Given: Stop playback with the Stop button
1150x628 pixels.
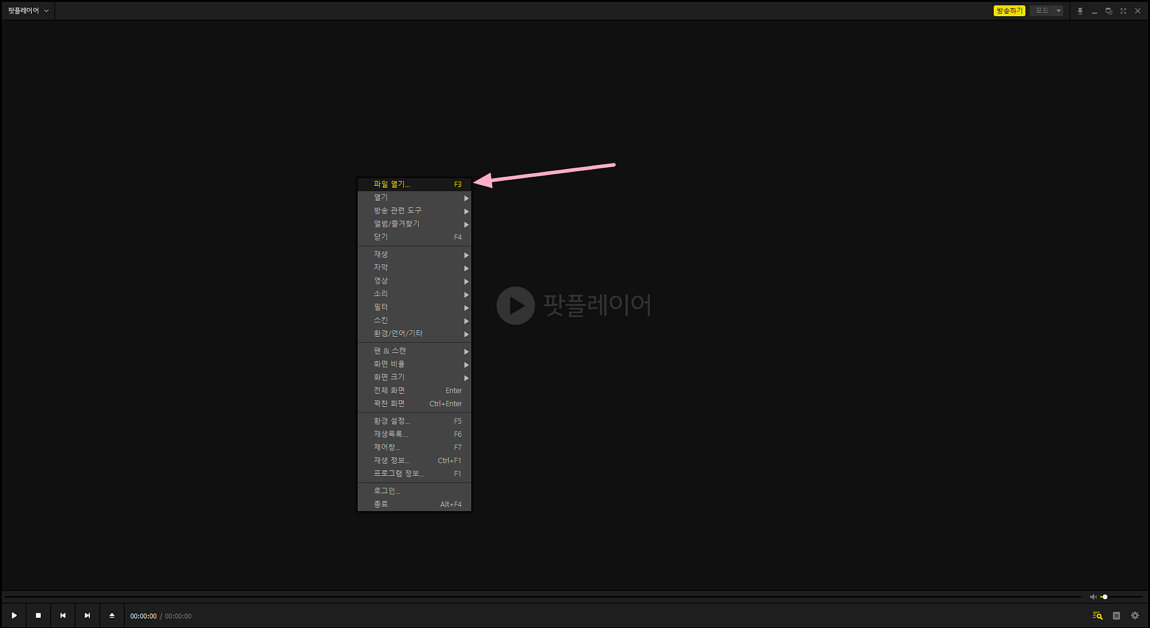Looking at the screenshot, I should click(38, 616).
